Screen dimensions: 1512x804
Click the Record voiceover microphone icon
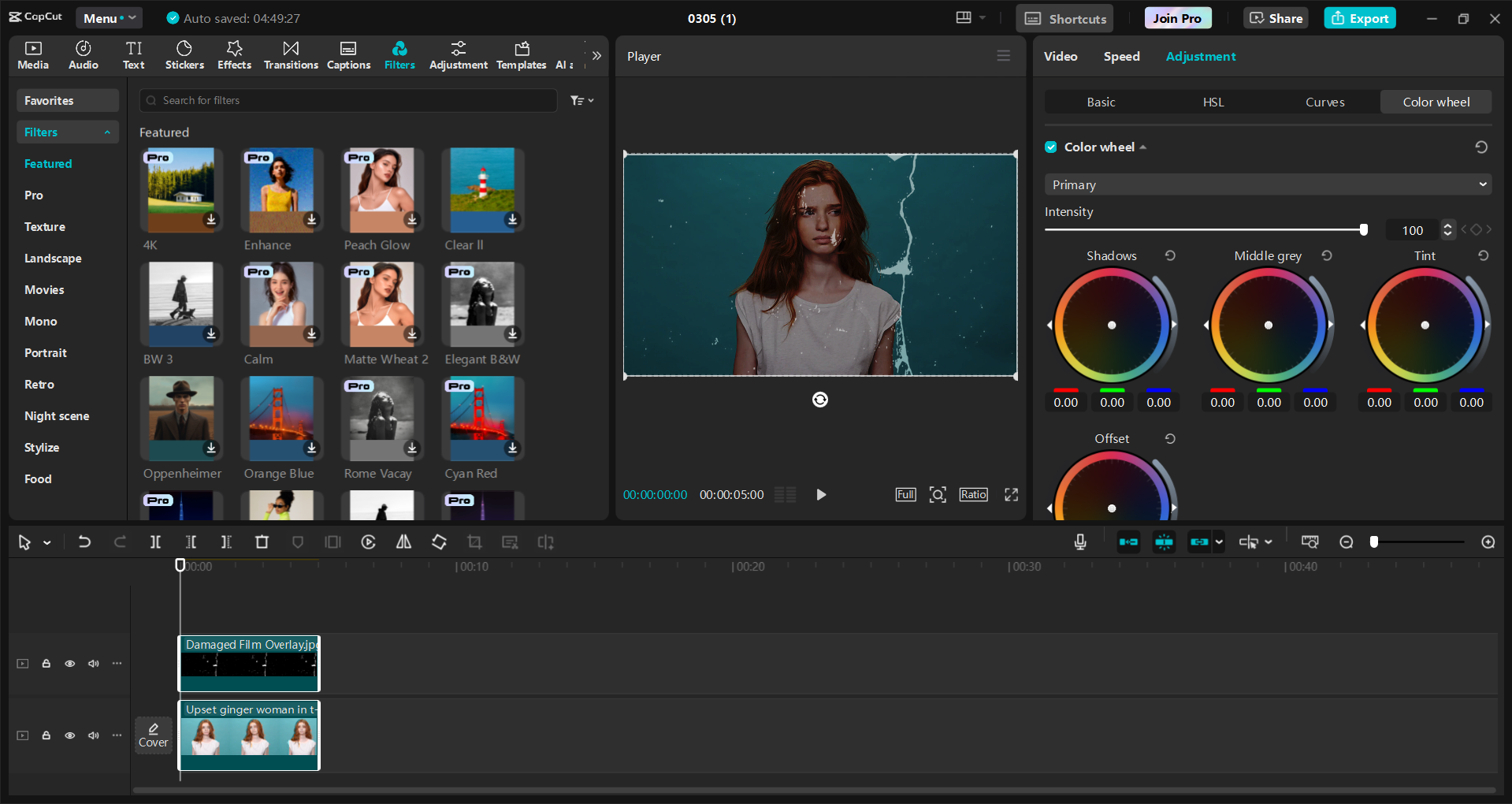(x=1079, y=542)
